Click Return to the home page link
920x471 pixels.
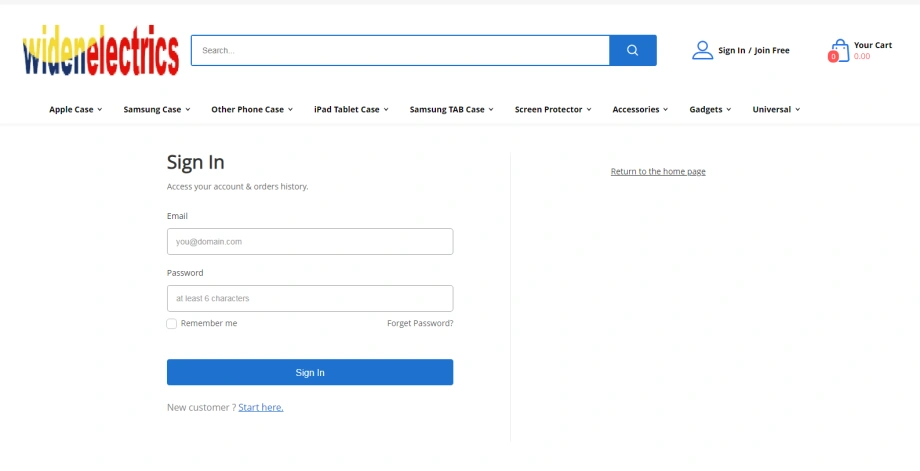click(x=658, y=172)
